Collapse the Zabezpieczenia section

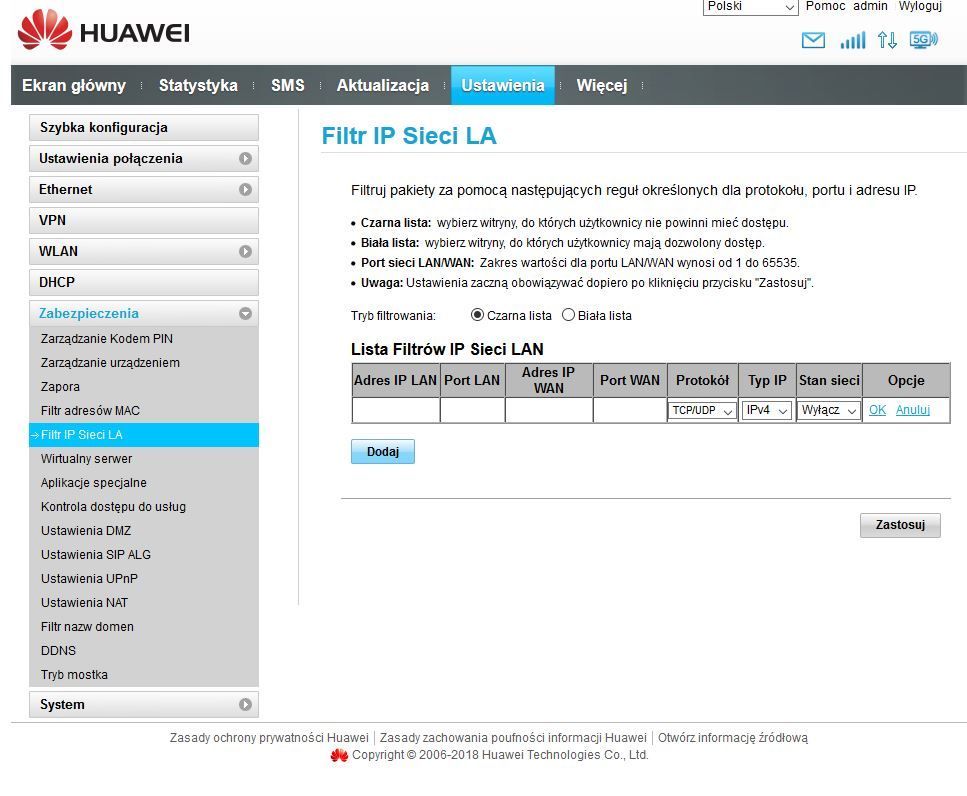(144, 313)
